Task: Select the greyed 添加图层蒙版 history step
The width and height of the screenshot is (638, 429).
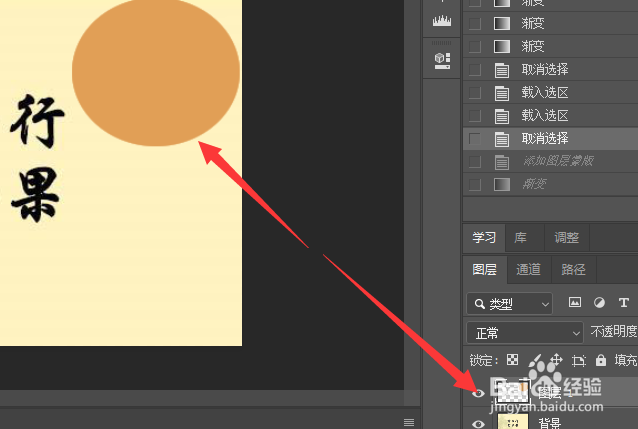Action: pyautogui.click(x=551, y=162)
